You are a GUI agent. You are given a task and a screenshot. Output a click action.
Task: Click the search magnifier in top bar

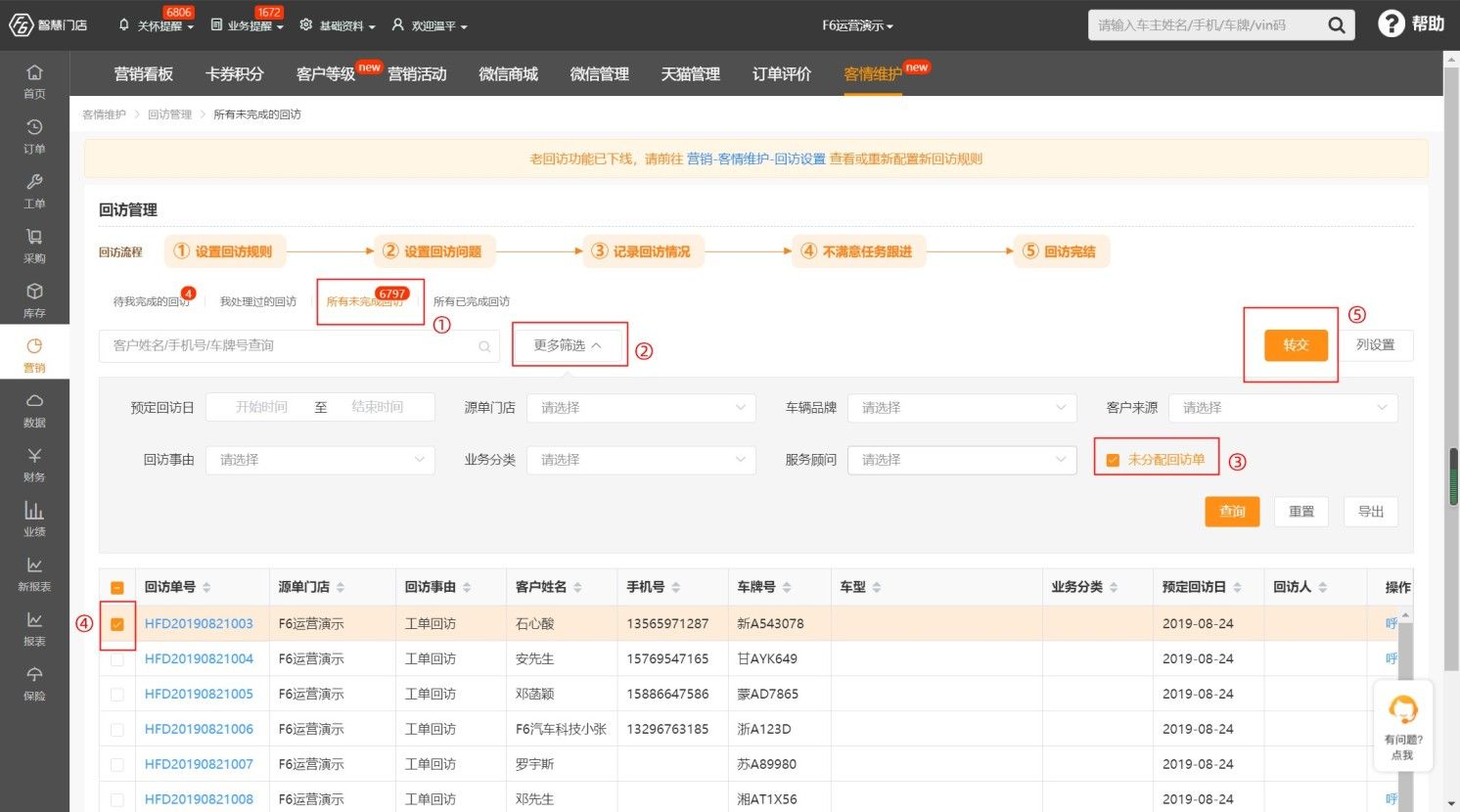(x=1336, y=25)
